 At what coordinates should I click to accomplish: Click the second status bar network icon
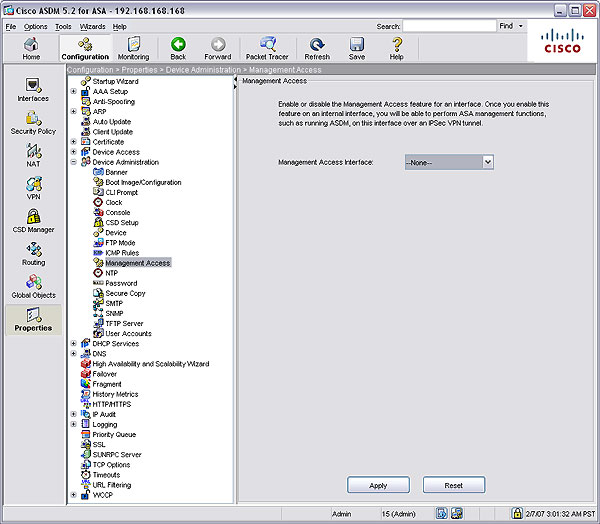coord(457,513)
